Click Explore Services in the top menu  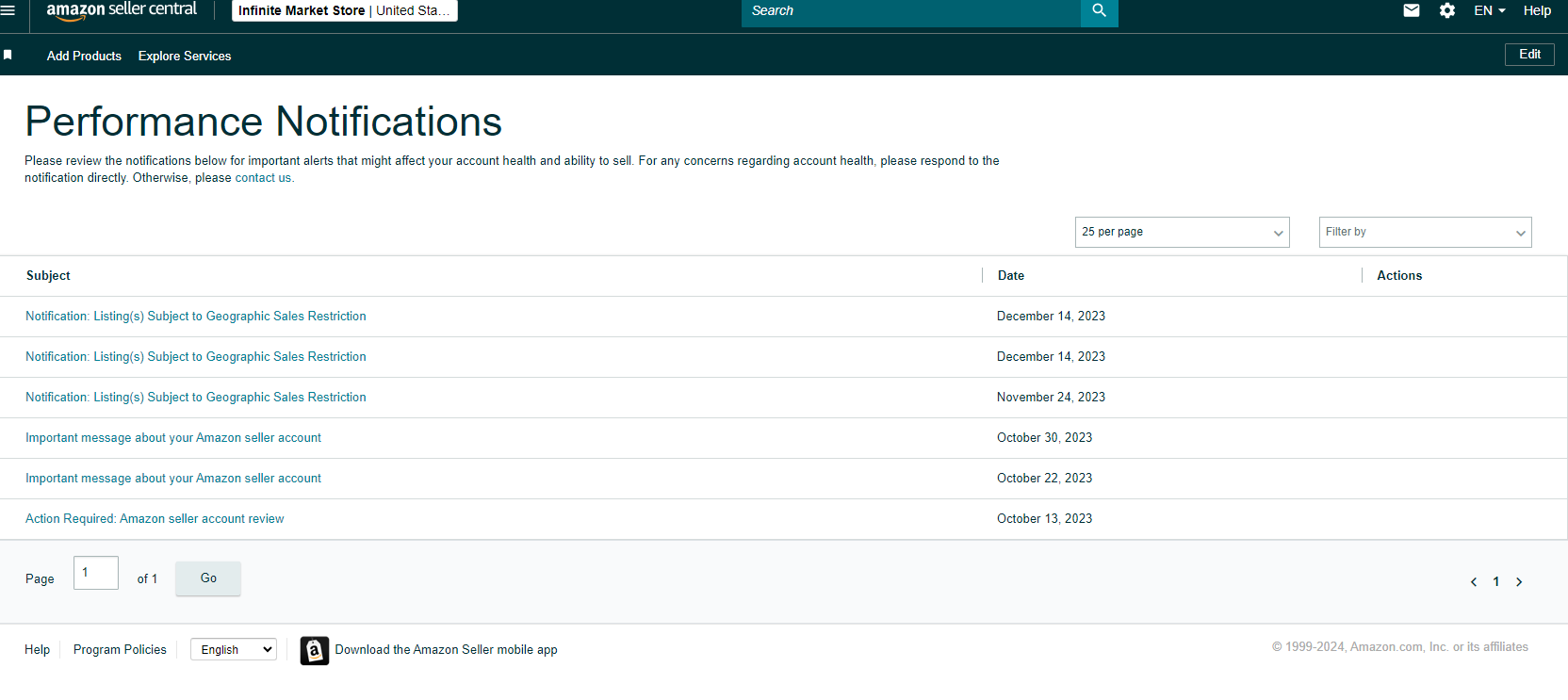[x=185, y=56]
